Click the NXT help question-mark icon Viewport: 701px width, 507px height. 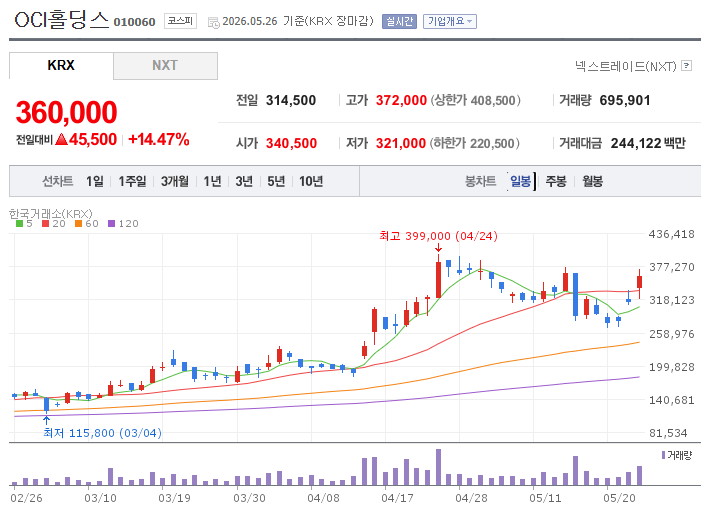click(x=686, y=66)
